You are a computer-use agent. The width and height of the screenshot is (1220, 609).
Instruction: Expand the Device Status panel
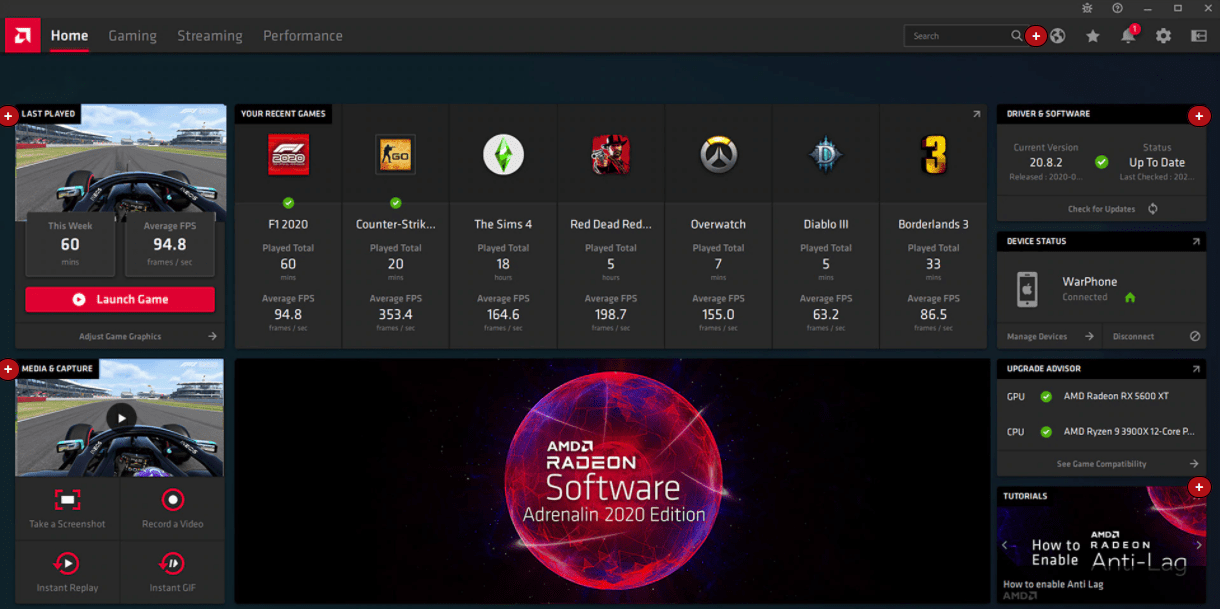pos(1196,242)
